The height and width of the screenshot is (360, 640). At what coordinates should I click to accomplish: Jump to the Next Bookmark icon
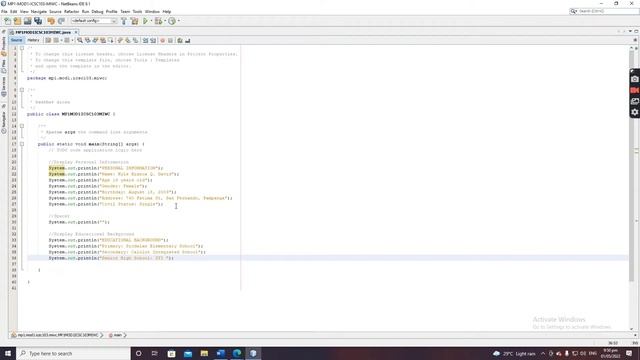click(x=128, y=40)
